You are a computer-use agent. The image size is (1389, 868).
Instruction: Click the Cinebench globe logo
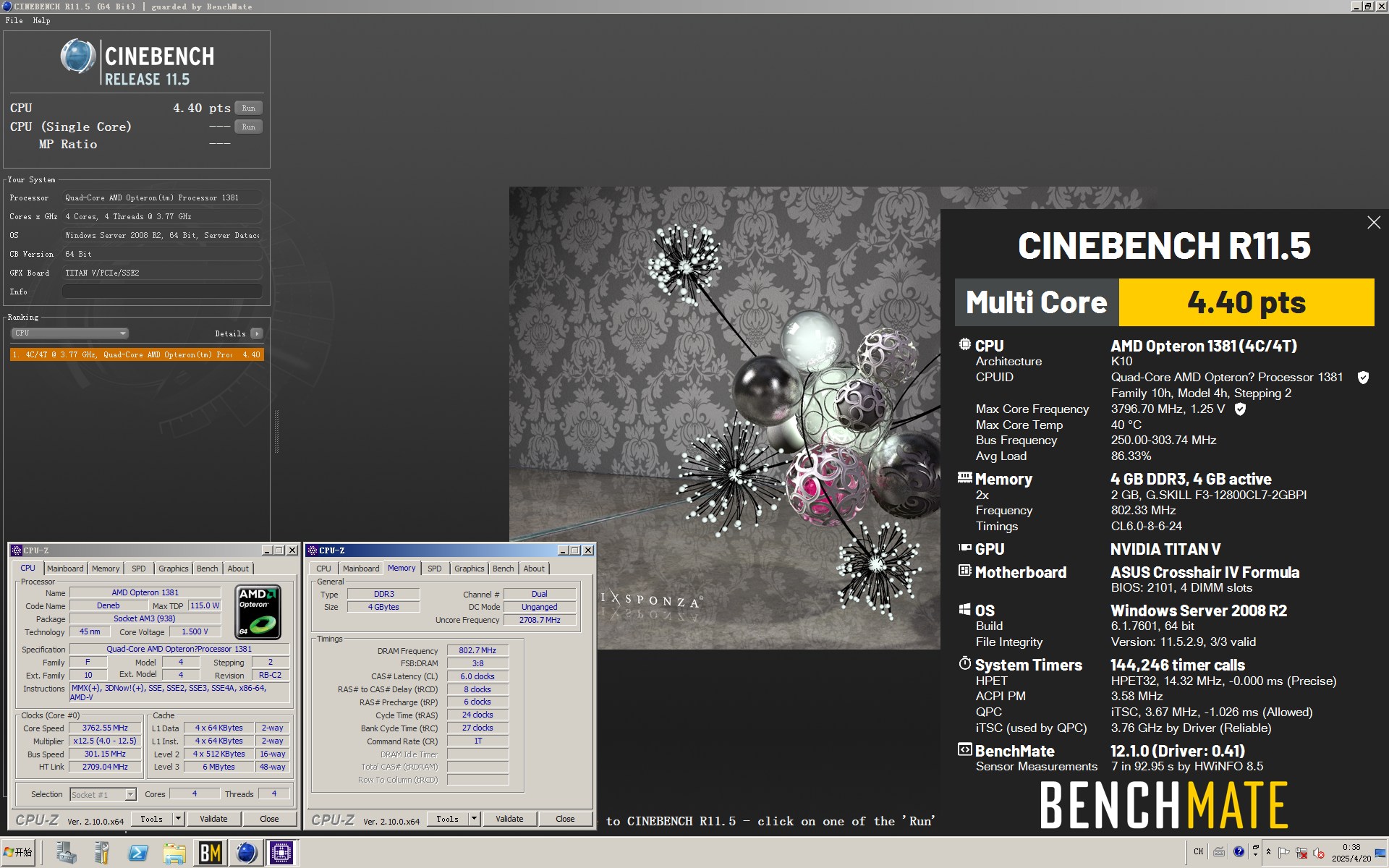[78, 56]
